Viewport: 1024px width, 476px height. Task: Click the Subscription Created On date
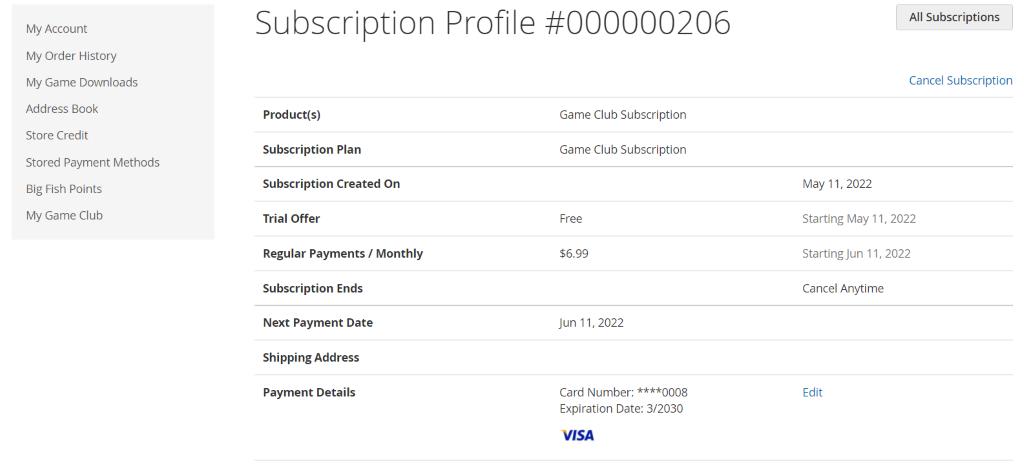tap(838, 184)
